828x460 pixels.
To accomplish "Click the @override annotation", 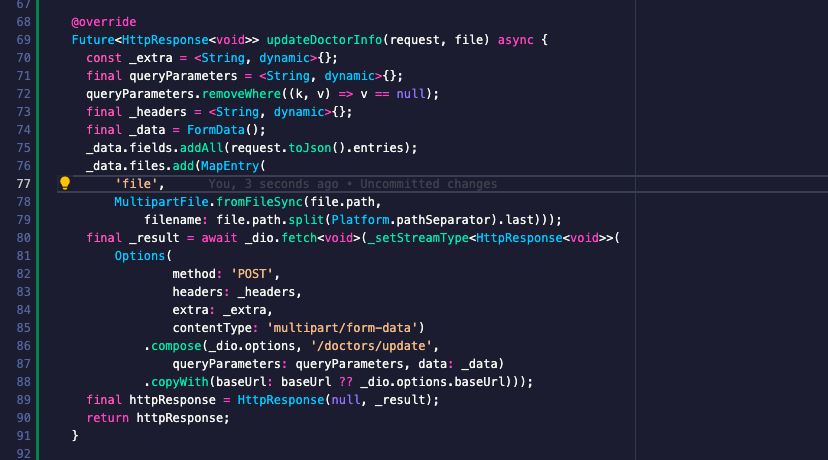I will 104,22.
